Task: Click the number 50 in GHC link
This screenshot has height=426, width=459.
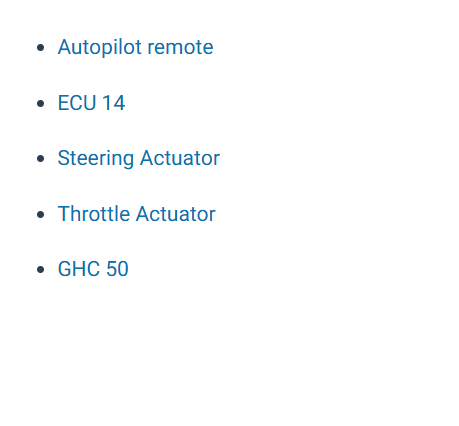Action: click(117, 269)
